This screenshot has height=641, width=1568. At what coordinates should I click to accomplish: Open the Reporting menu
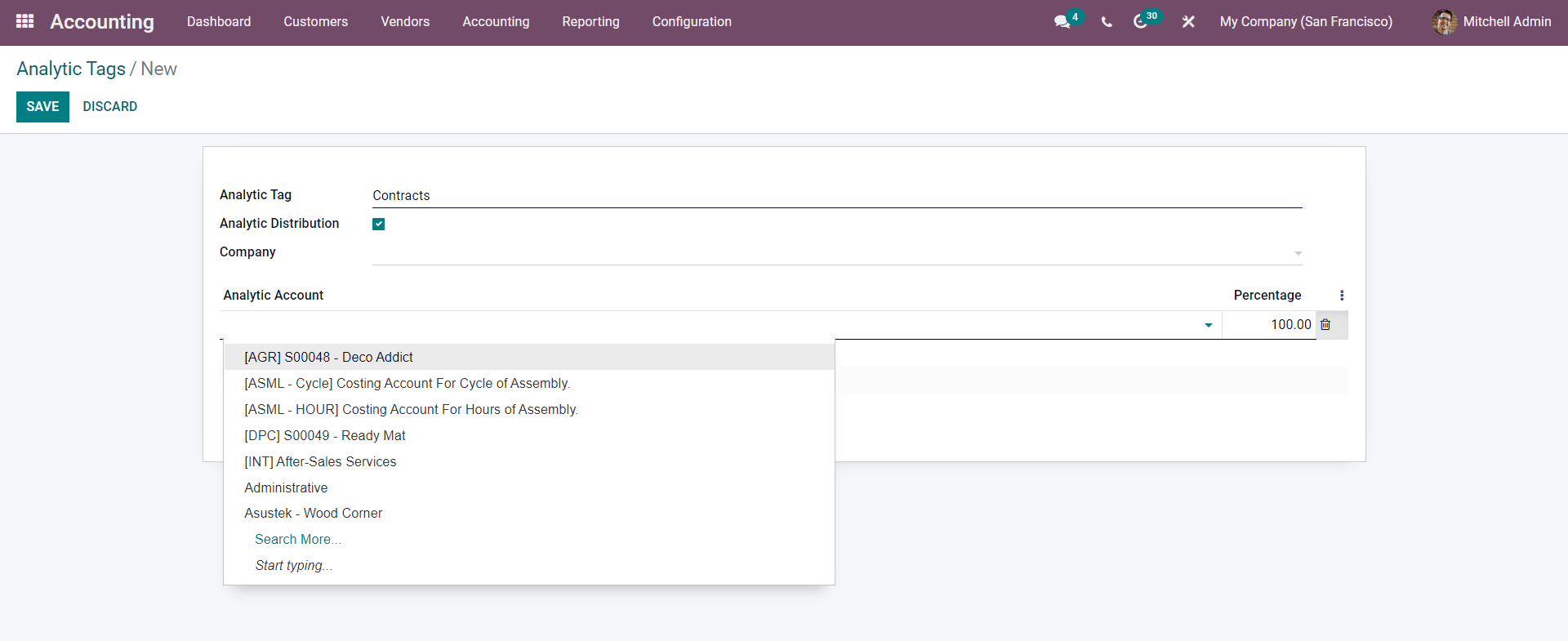point(590,22)
